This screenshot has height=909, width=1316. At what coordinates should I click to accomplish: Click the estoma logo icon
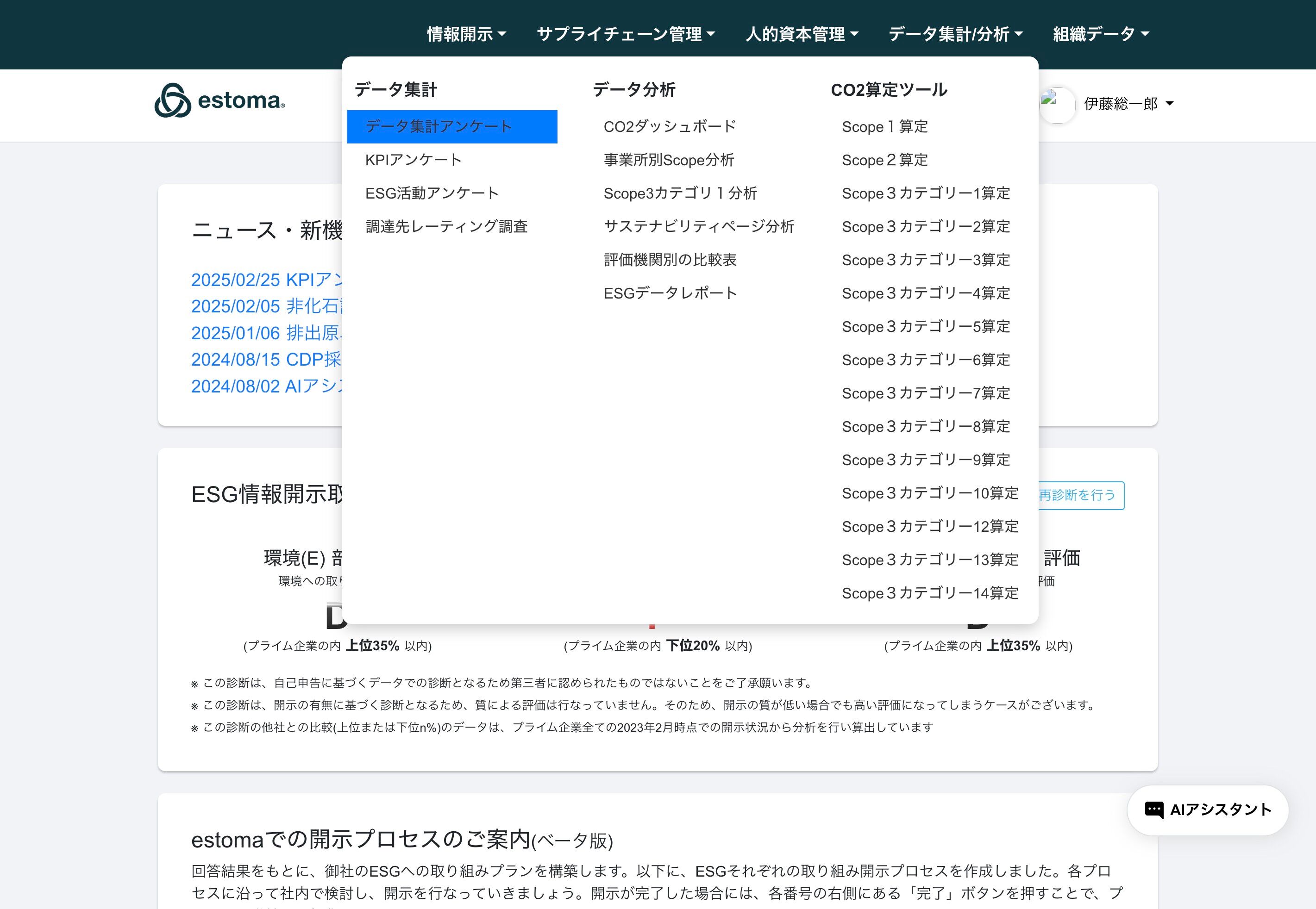(173, 101)
